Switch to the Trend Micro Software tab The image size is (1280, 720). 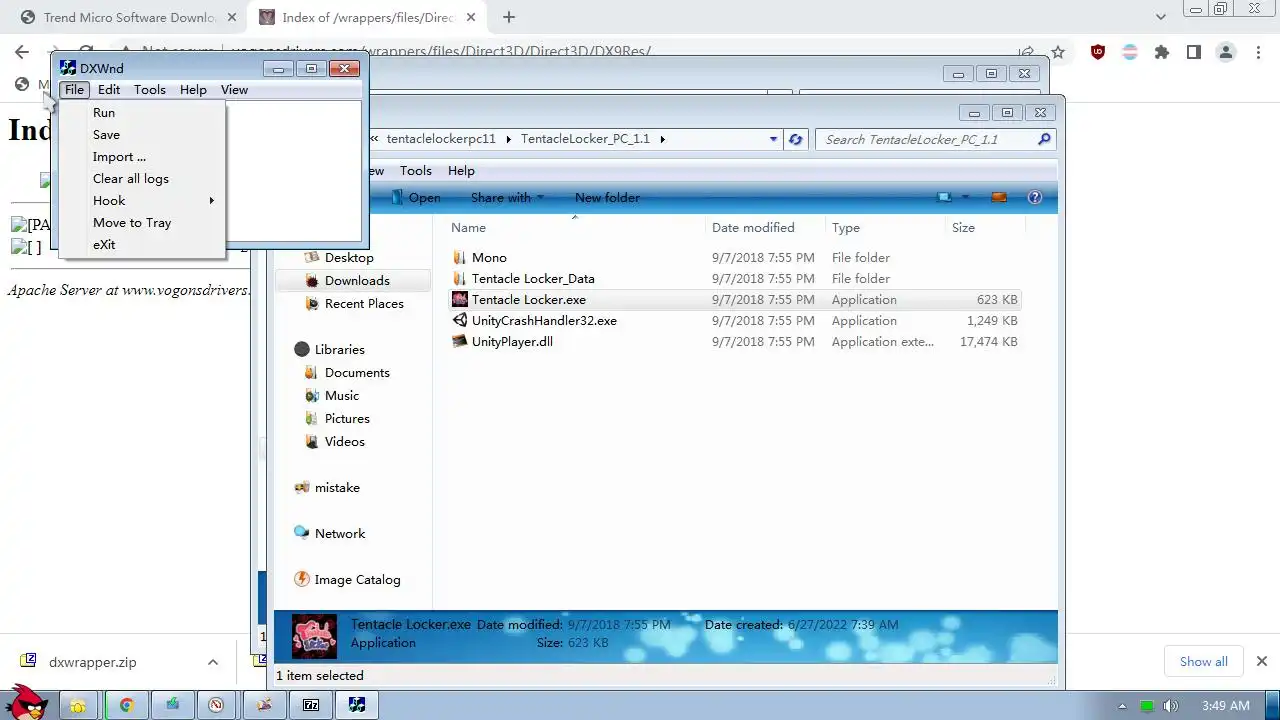click(x=127, y=18)
